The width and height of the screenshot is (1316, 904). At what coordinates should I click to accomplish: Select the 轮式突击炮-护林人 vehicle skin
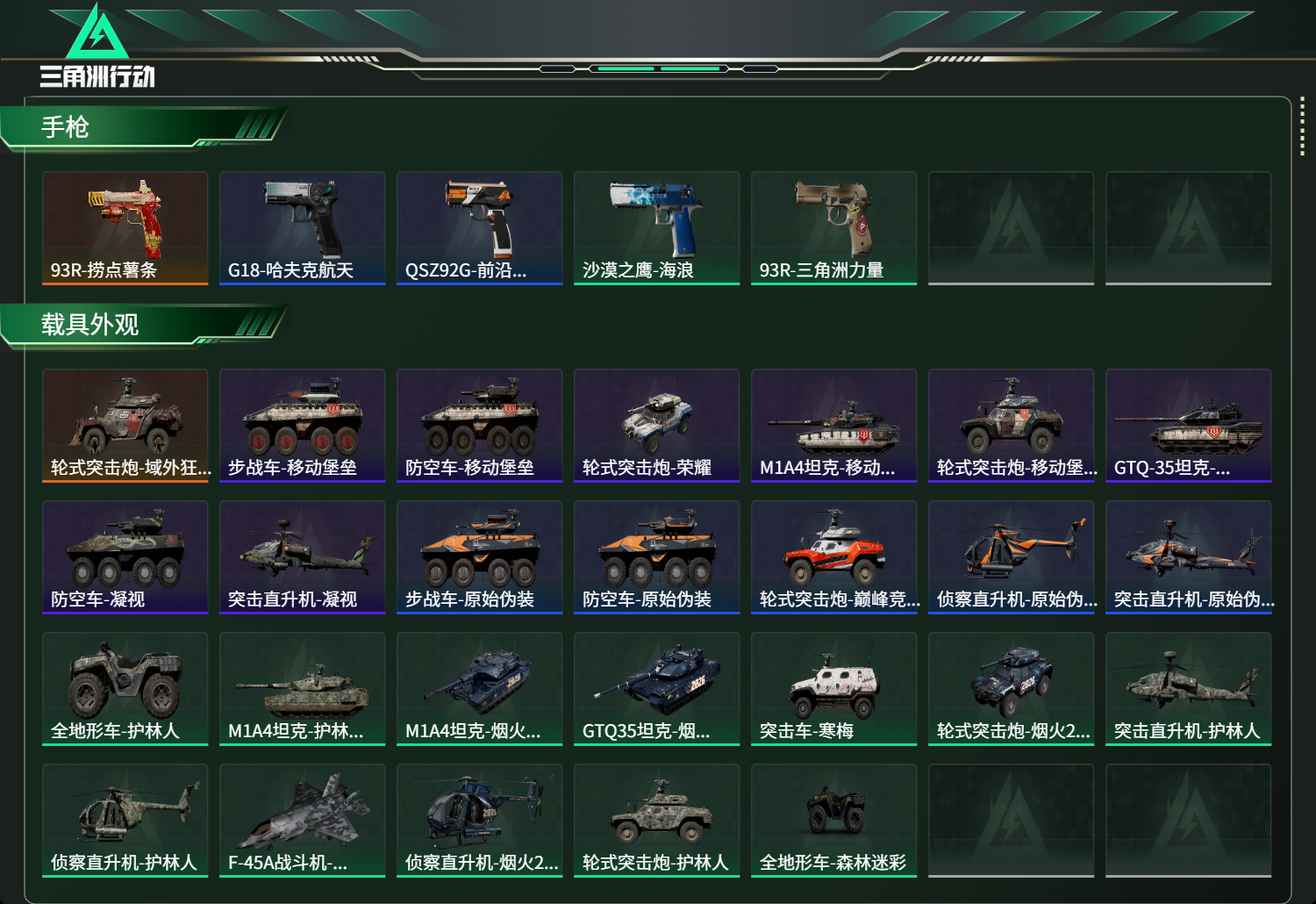657,821
